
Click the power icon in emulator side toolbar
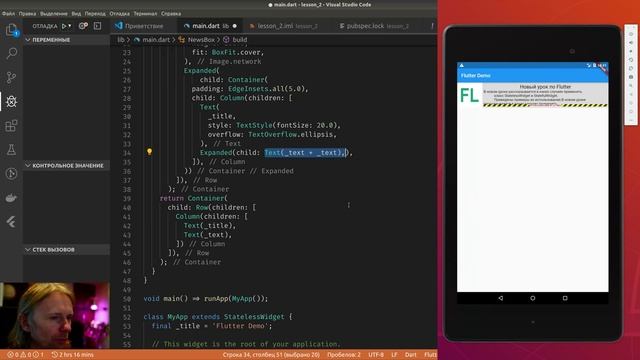[631, 34]
